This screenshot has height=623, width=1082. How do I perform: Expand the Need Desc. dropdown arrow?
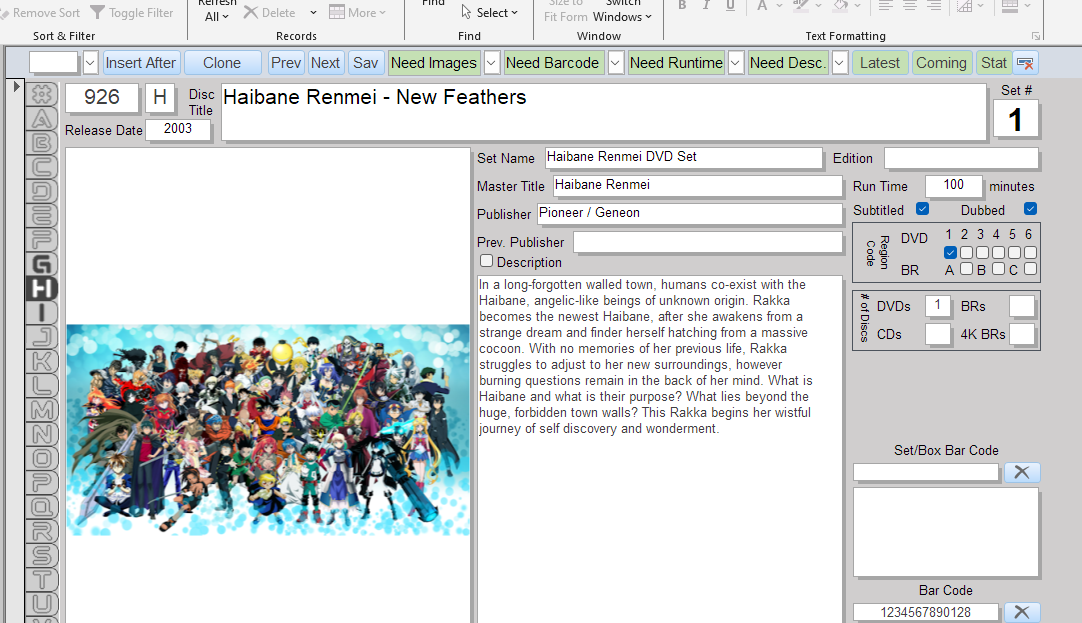click(839, 63)
